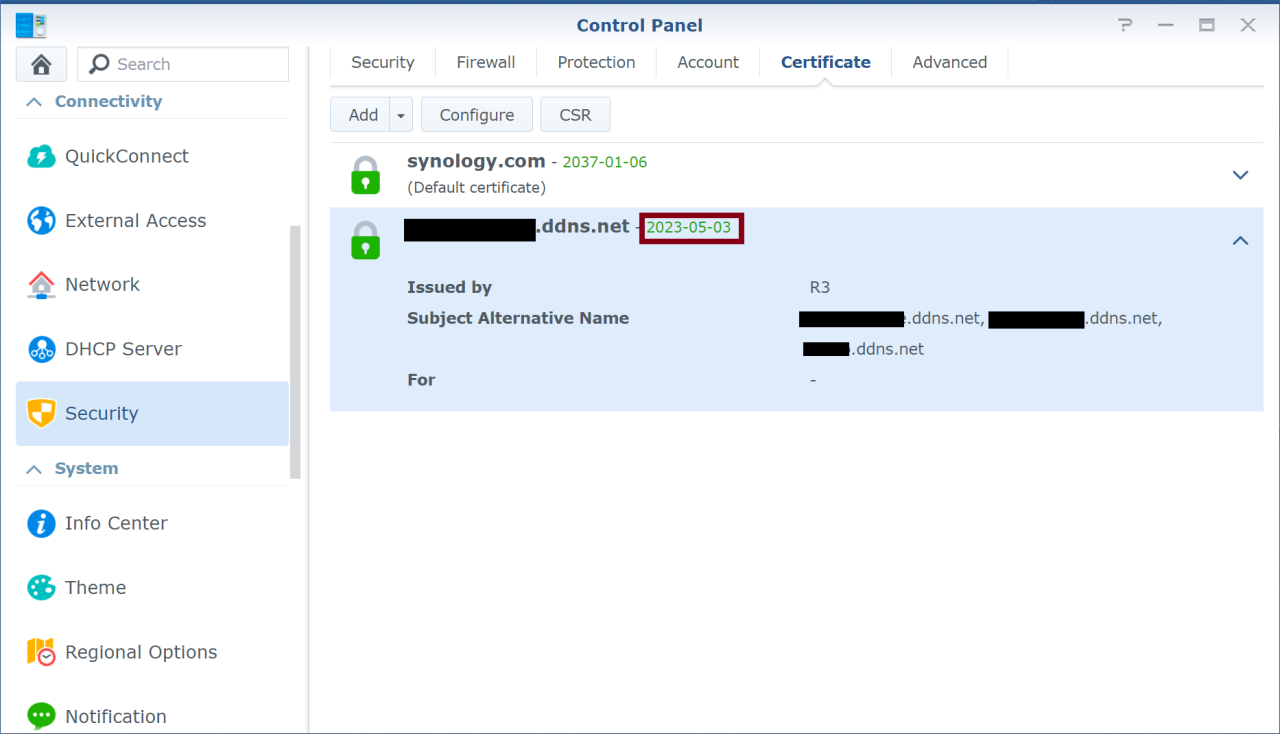This screenshot has height=734, width=1280.
Task: Click the CSR button
Action: pyautogui.click(x=575, y=114)
